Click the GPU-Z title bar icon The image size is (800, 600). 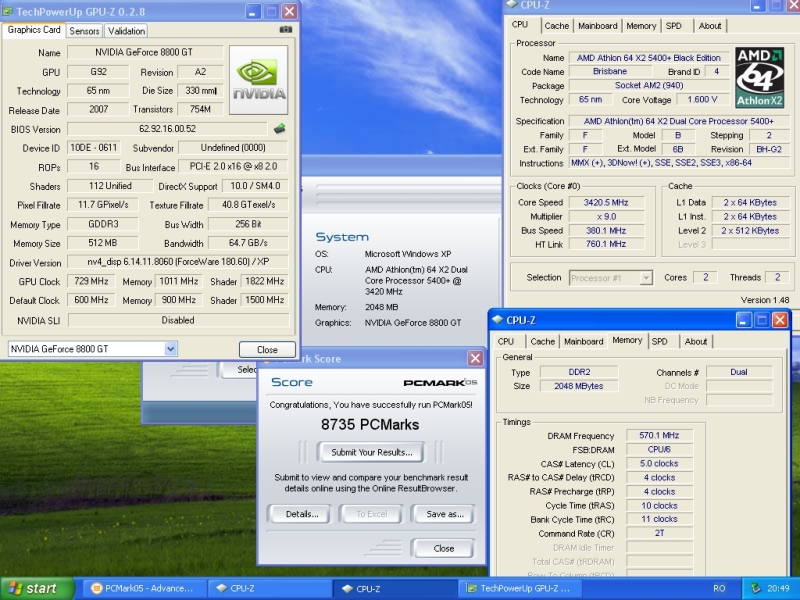click(7, 11)
